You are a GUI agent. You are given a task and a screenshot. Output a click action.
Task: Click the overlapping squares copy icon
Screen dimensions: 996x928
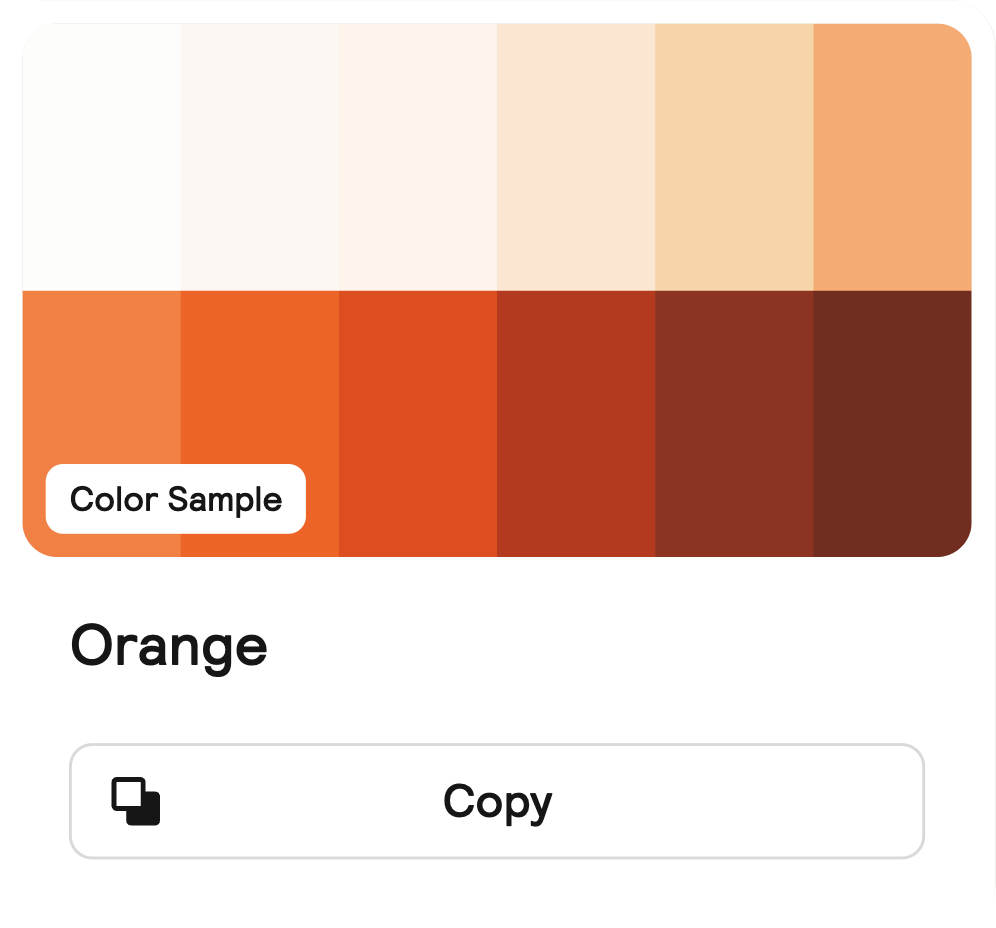(x=136, y=801)
